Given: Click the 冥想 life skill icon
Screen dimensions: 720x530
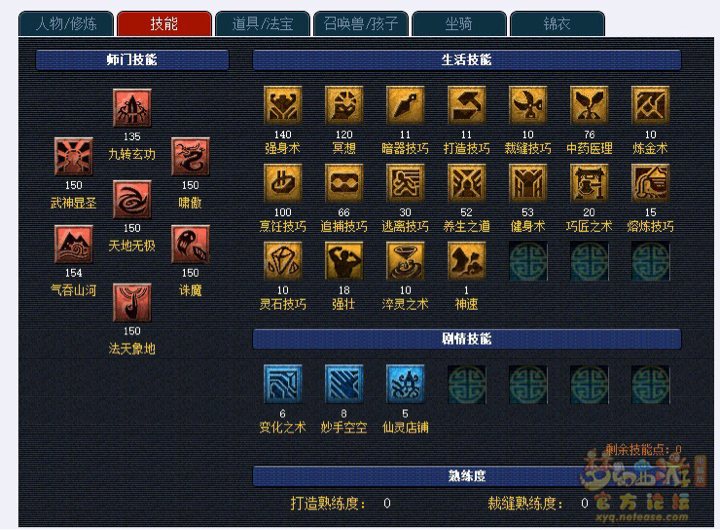Looking at the screenshot, I should (344, 106).
